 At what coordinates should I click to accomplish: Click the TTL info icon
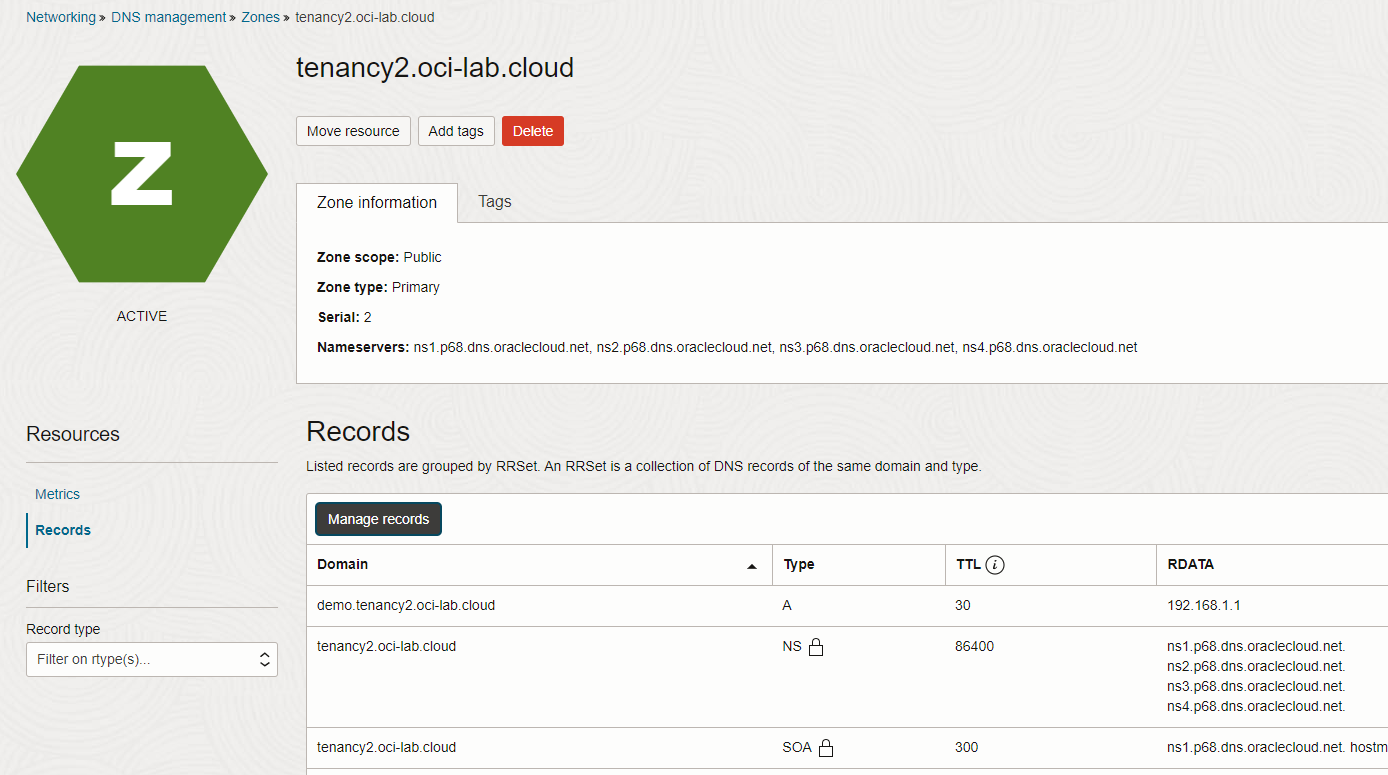pos(994,565)
